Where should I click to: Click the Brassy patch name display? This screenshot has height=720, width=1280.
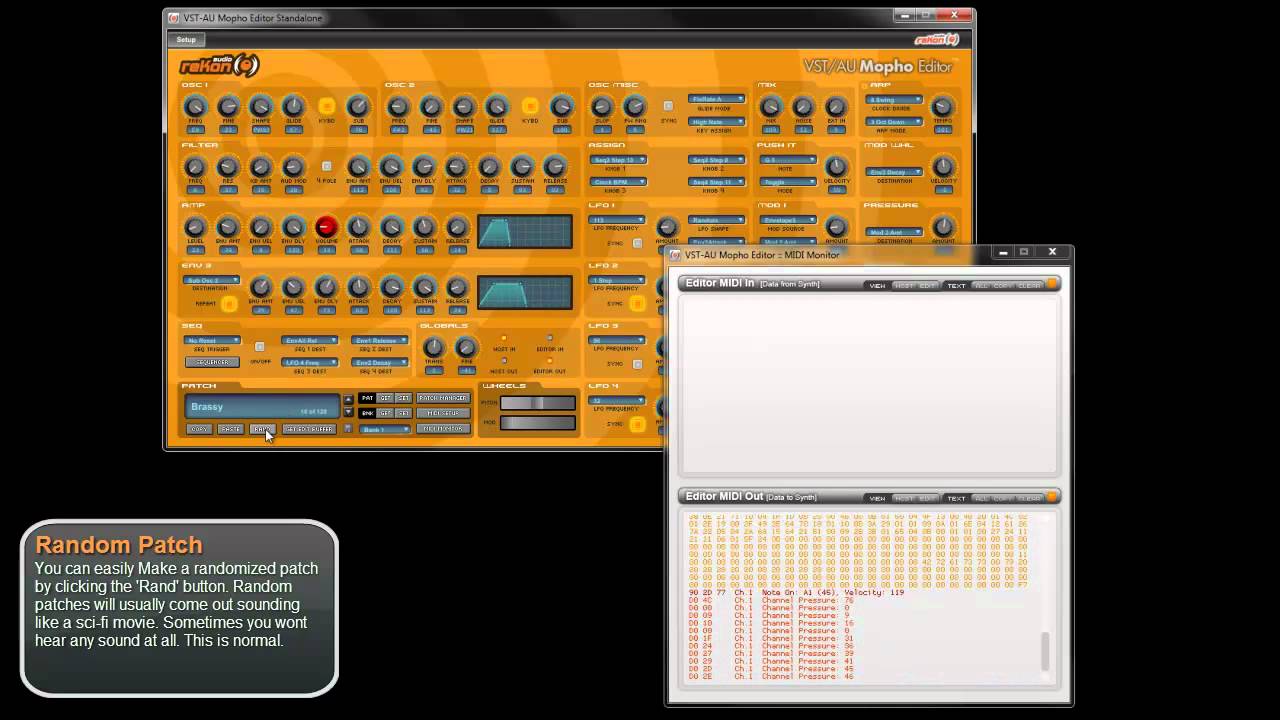tap(262, 407)
